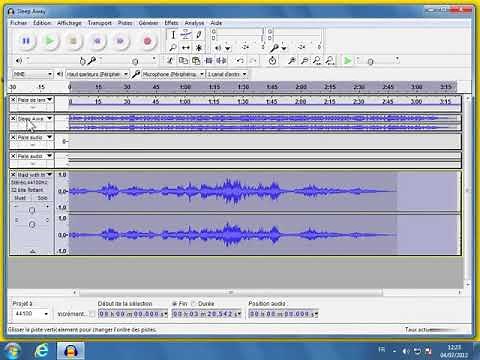This screenshot has height=360, width=480.
Task: Click the Copy icon in edit toolbar
Action: pyautogui.click(x=183, y=61)
